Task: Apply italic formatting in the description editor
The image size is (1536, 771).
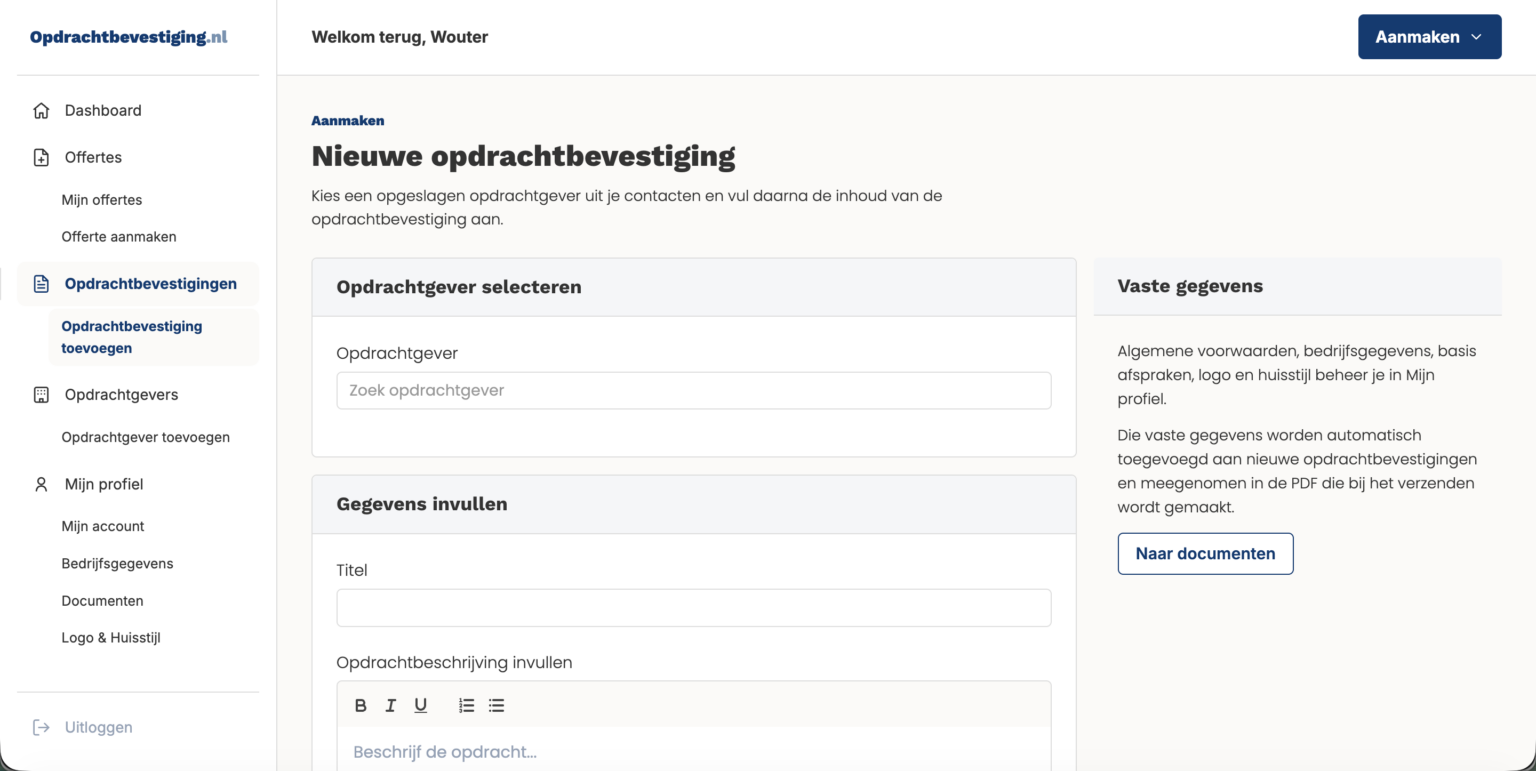Action: tap(391, 706)
